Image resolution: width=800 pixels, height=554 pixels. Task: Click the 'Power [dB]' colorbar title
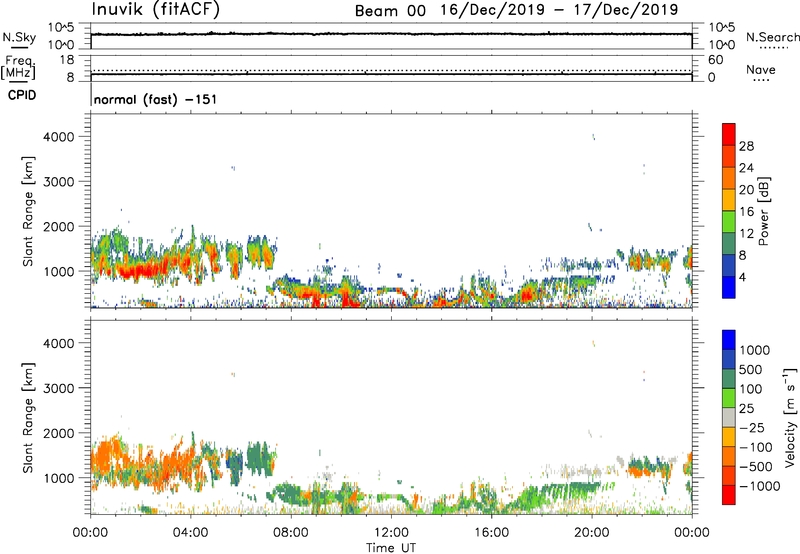pos(763,211)
